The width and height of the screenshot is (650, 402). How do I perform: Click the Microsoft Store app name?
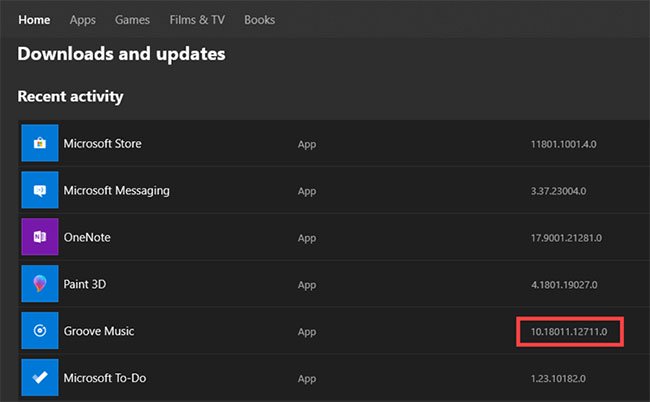[102, 144]
